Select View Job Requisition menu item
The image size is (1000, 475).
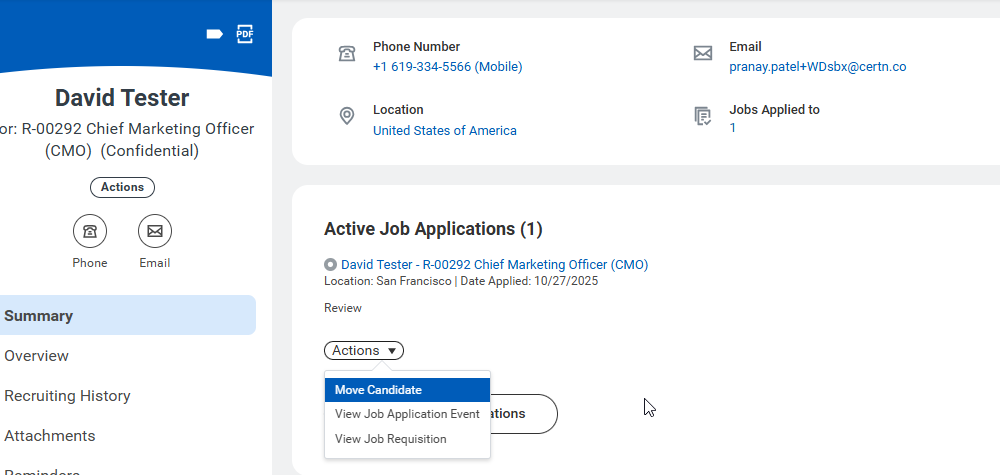(x=408, y=439)
